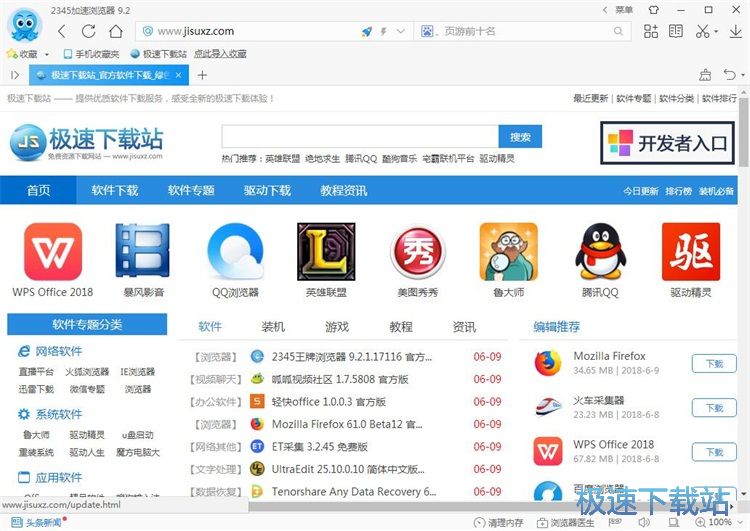Open the 收藏 favorites star button
Screen dimensions: 750x531
point(22,54)
